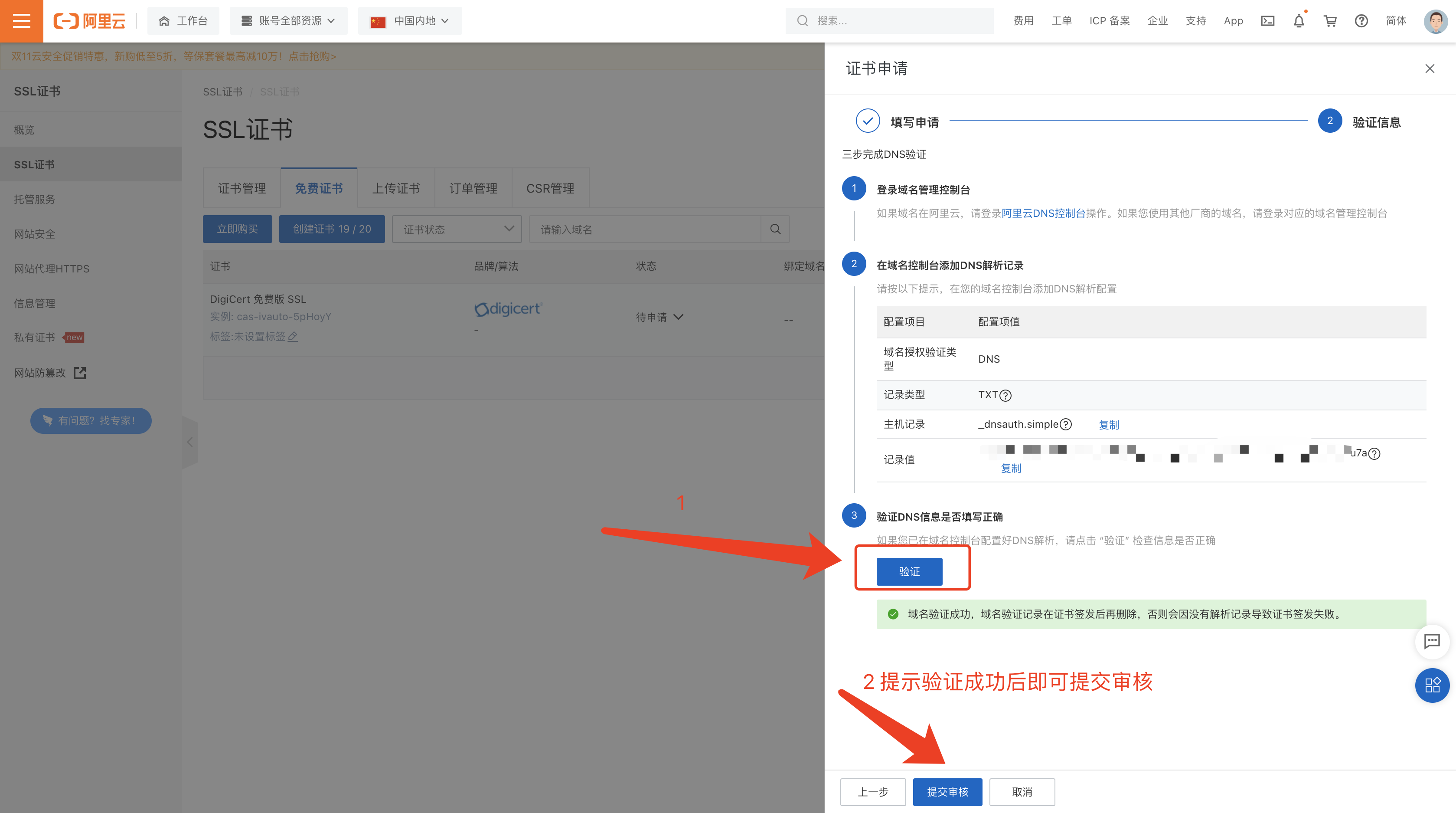Switch to the 证书管理 tab
The image size is (1456, 813).
coord(242,188)
